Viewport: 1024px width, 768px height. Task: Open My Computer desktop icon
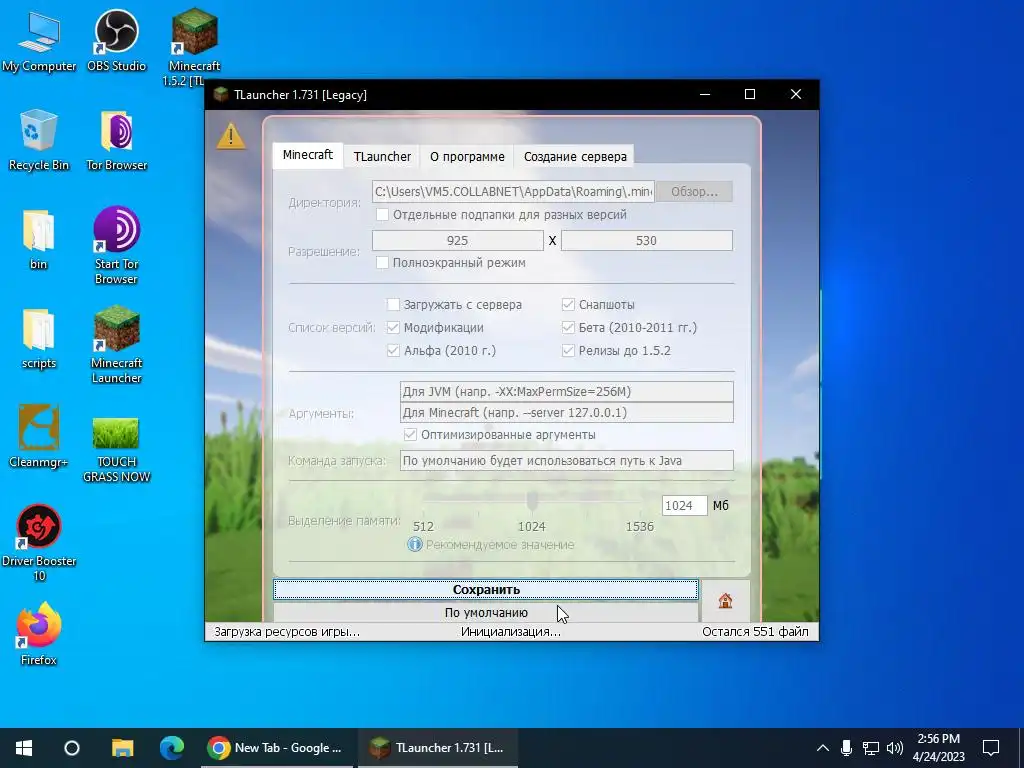click(39, 42)
